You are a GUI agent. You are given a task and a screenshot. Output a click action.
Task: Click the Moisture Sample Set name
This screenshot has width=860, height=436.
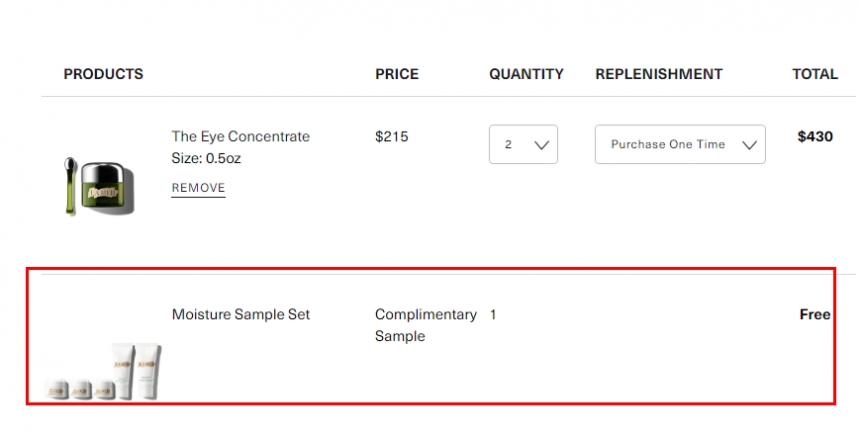240,315
